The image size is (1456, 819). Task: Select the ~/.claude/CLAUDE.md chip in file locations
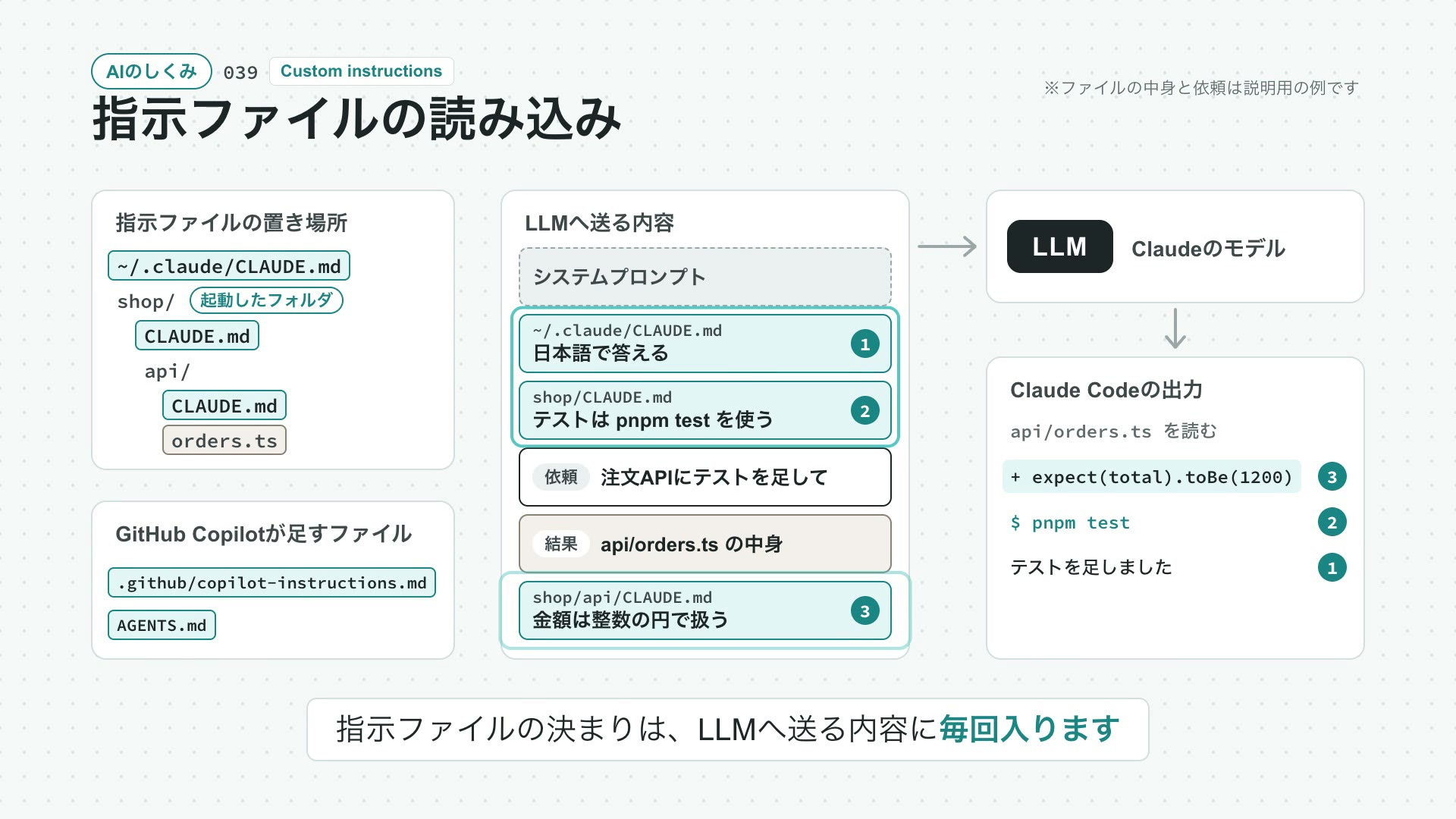(229, 266)
